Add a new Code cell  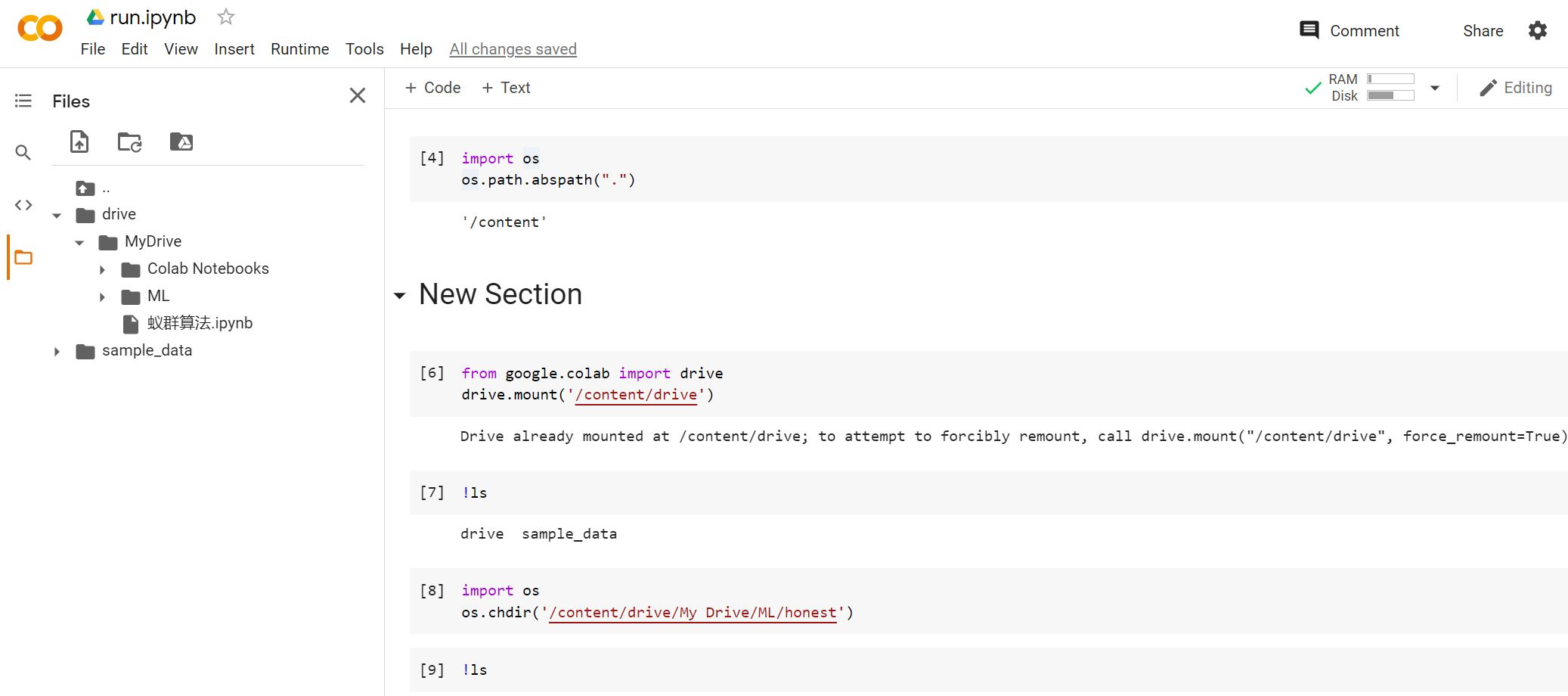coord(432,88)
